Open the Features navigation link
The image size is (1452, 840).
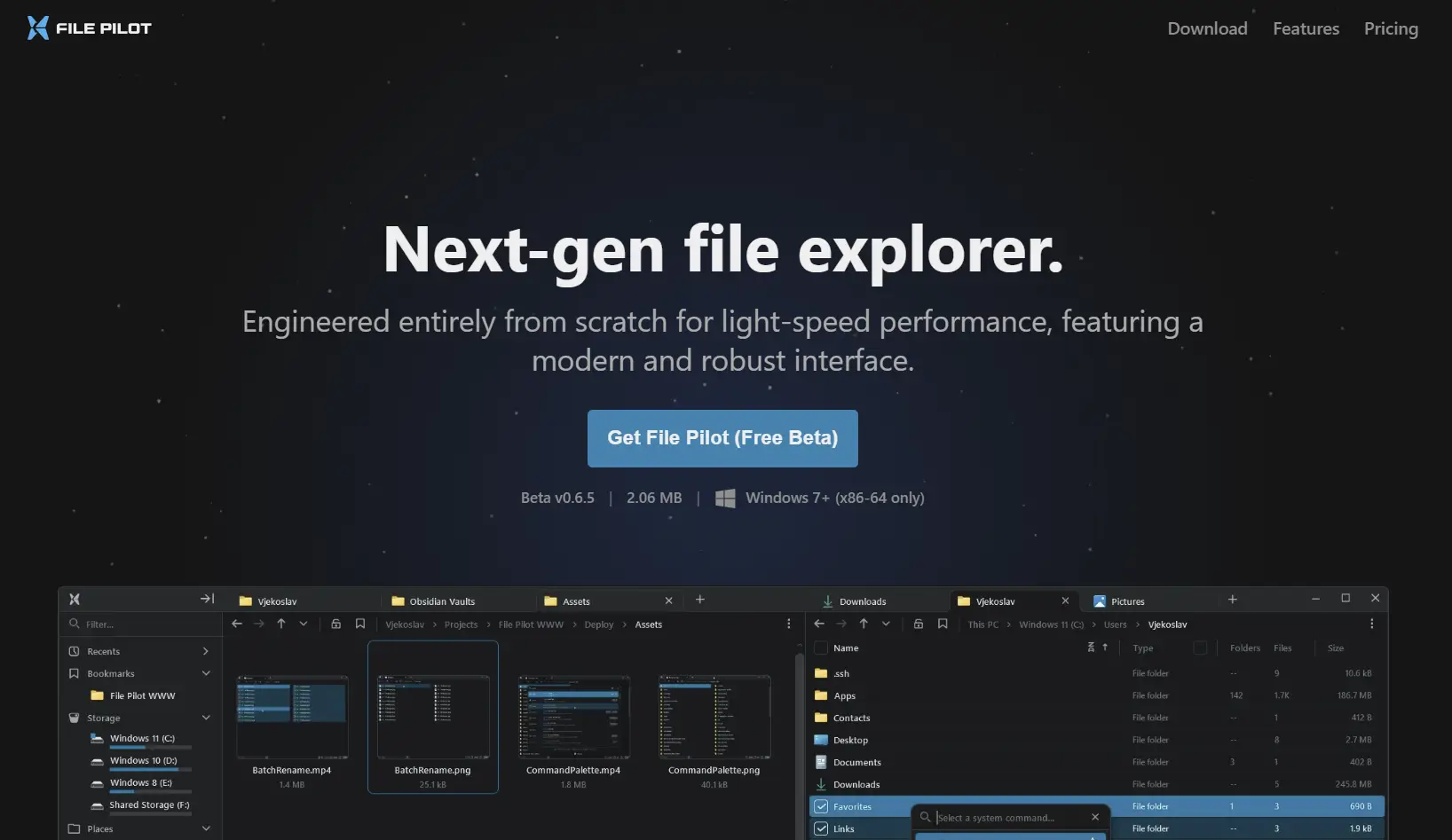1306,28
